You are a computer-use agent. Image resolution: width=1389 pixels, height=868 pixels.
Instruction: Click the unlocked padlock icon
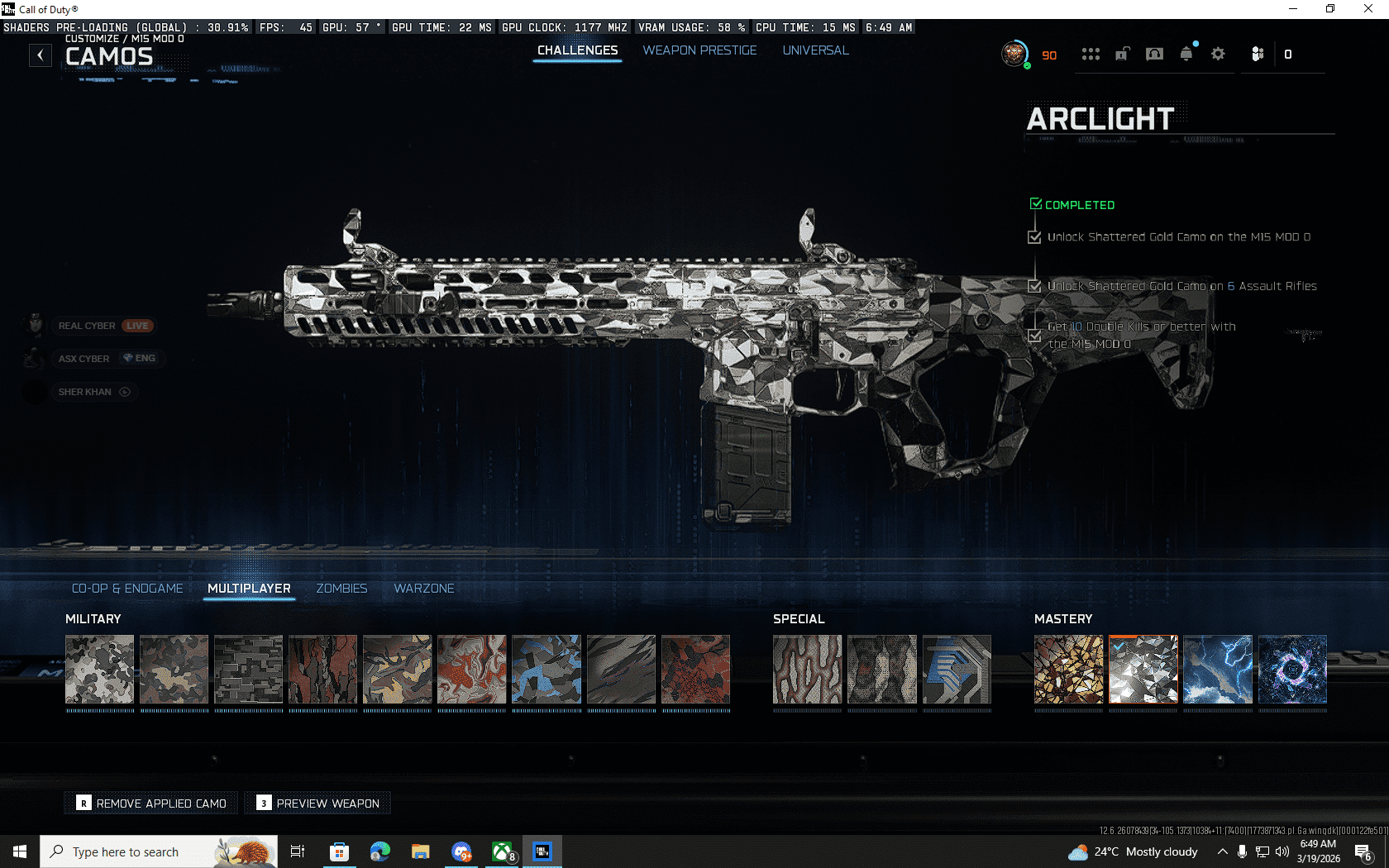(1122, 55)
